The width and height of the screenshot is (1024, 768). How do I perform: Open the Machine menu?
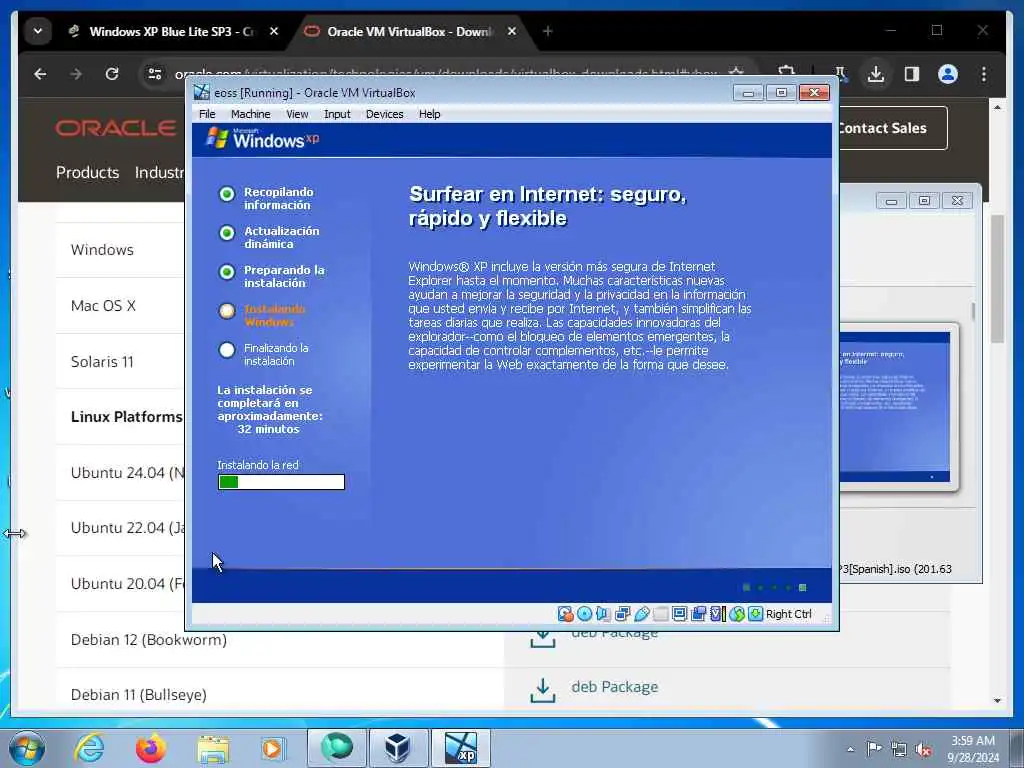250,114
